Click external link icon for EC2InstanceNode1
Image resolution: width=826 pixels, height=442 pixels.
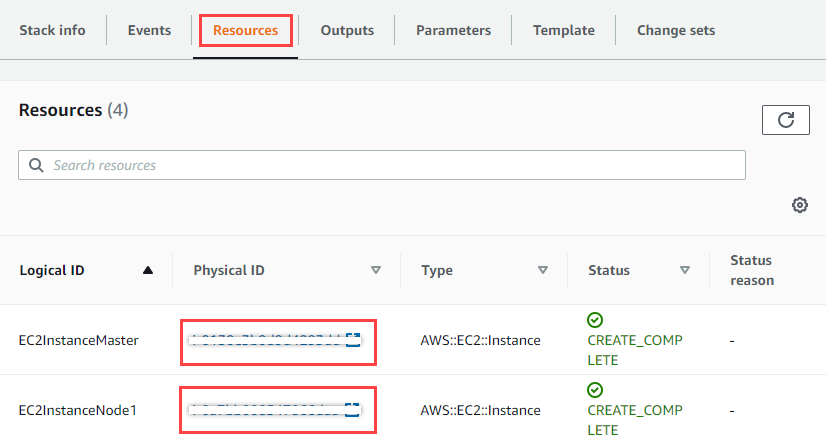[352, 409]
